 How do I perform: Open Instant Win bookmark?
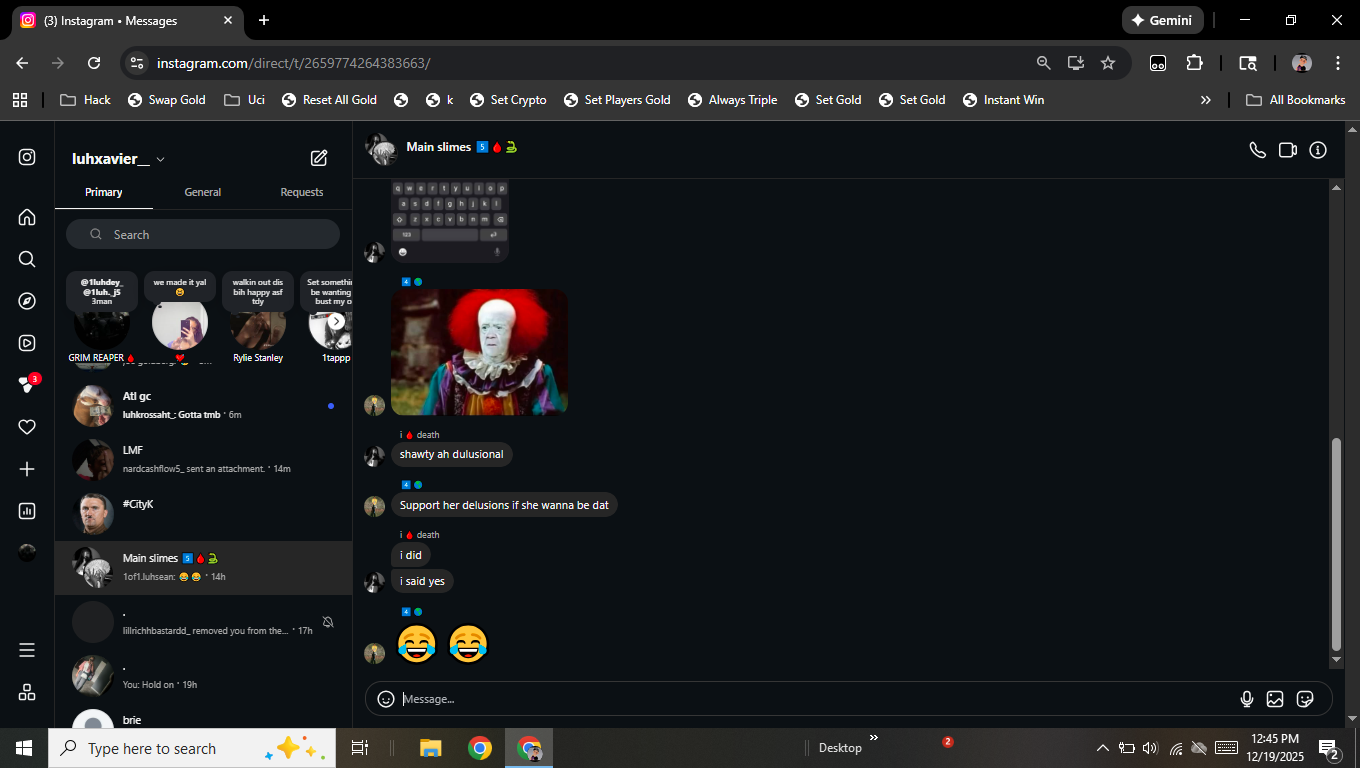pos(1003,100)
